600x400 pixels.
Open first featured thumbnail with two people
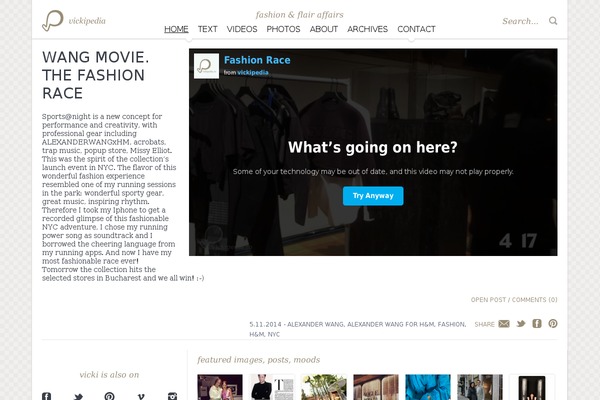click(220, 387)
